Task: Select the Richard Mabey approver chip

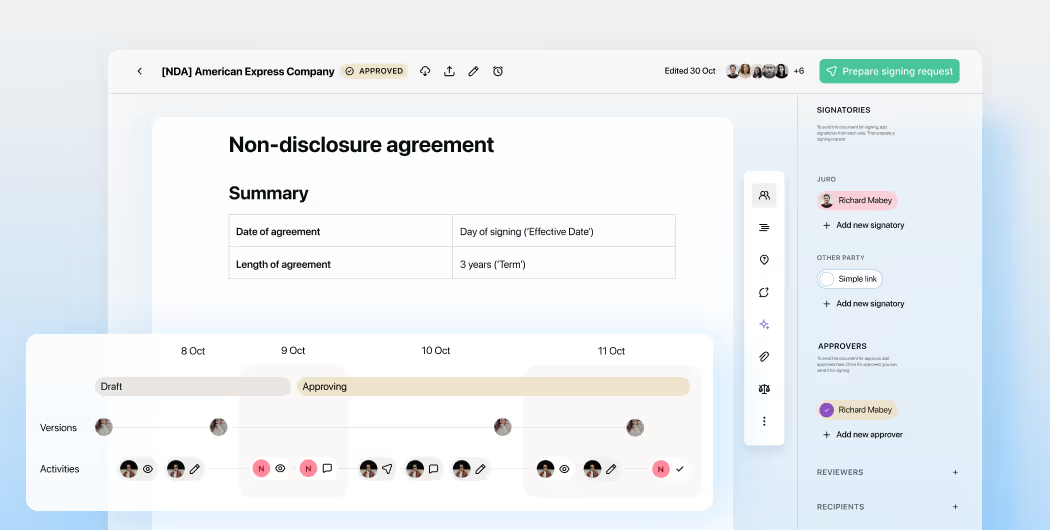Action: [x=857, y=409]
